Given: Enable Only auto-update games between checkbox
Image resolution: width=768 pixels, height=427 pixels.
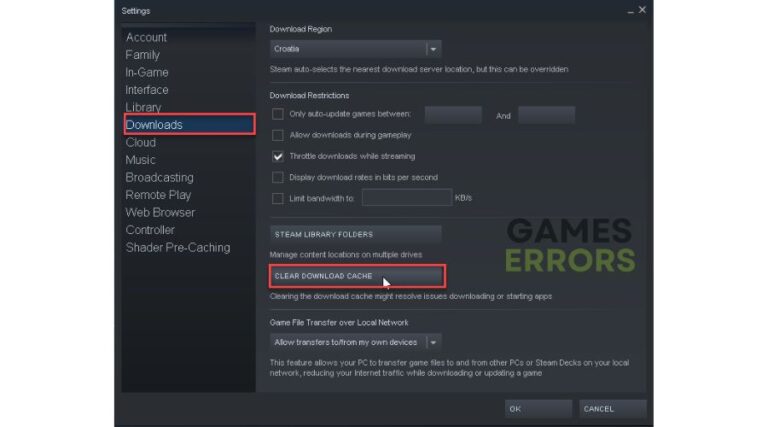Looking at the screenshot, I should coord(278,114).
